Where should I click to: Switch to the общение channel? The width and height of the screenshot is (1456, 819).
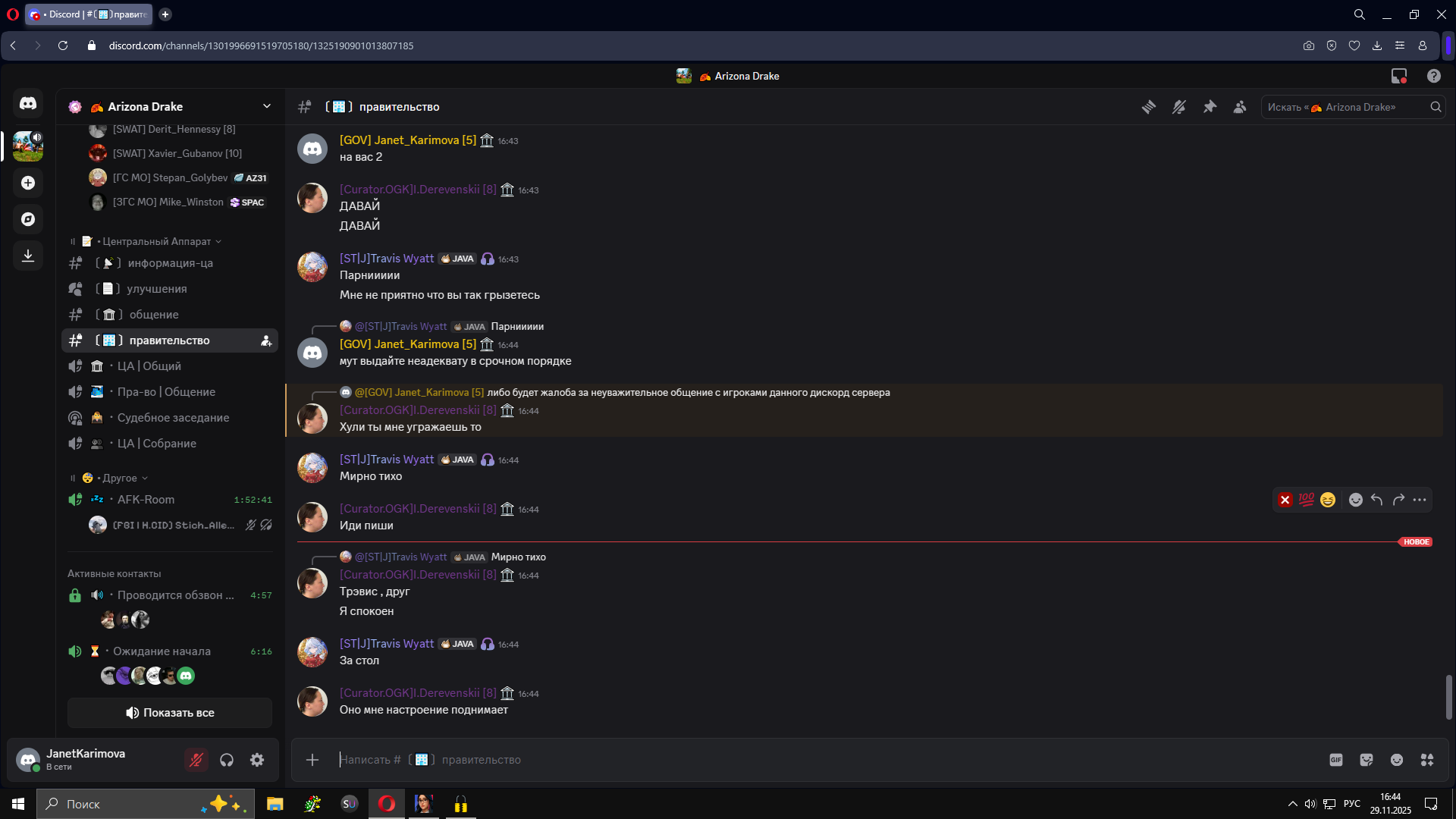point(170,315)
